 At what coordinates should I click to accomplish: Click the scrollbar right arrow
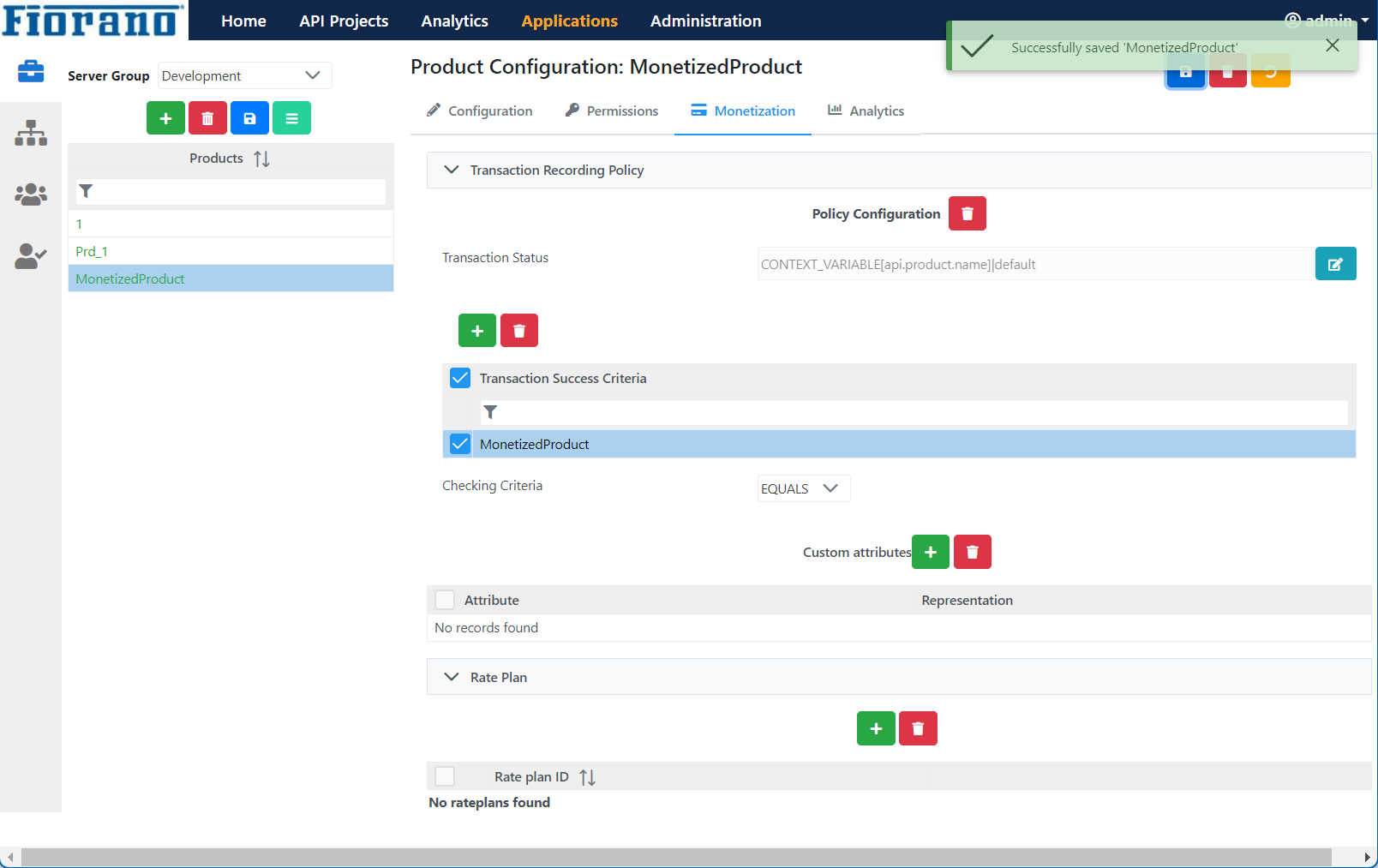(x=1368, y=857)
